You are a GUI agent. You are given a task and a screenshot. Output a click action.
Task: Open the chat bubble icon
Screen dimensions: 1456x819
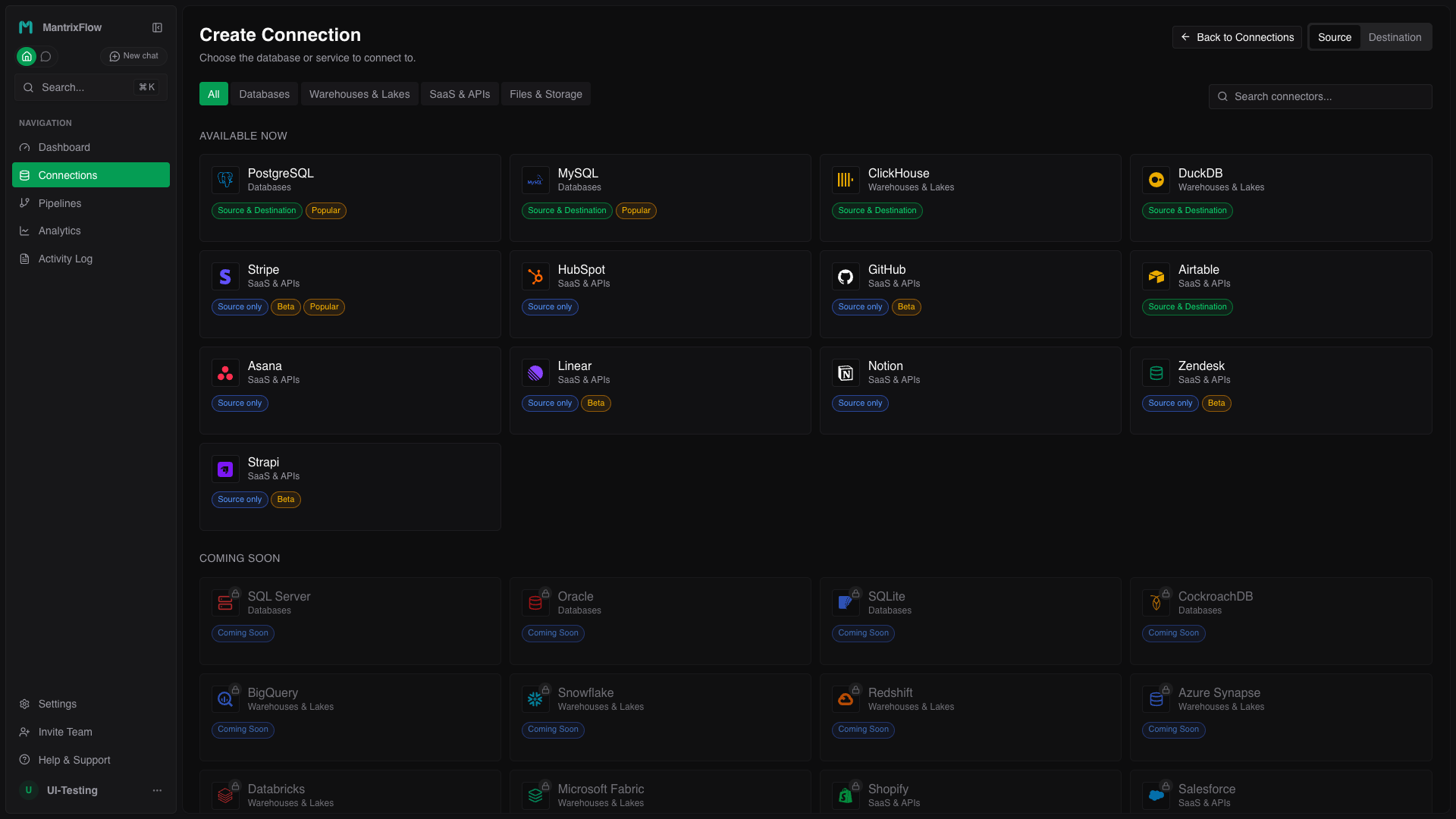tap(45, 56)
